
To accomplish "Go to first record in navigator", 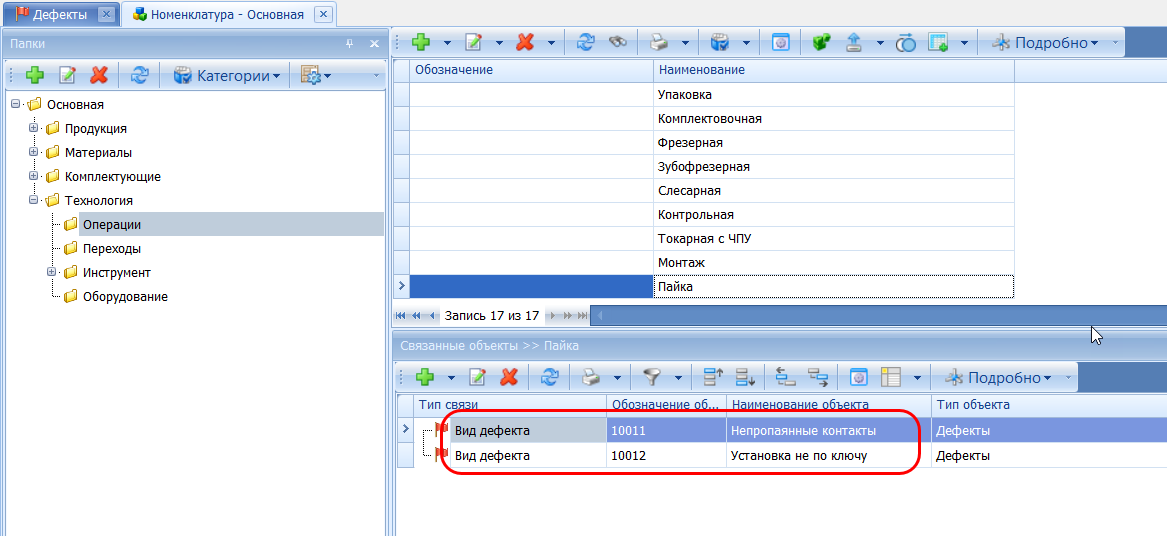I will (x=402, y=316).
